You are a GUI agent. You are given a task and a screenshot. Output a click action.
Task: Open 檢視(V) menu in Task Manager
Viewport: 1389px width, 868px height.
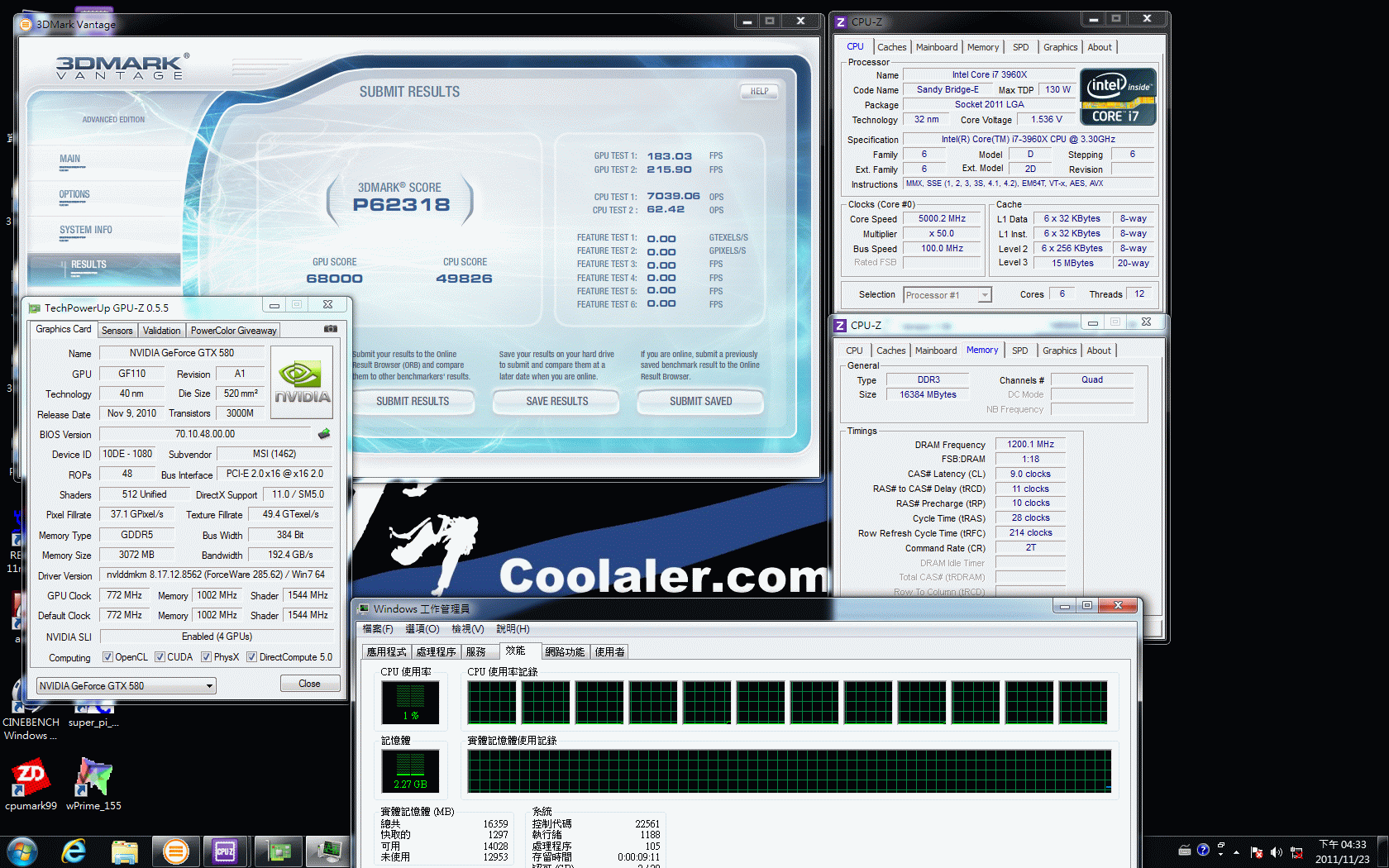pyautogui.click(x=467, y=629)
